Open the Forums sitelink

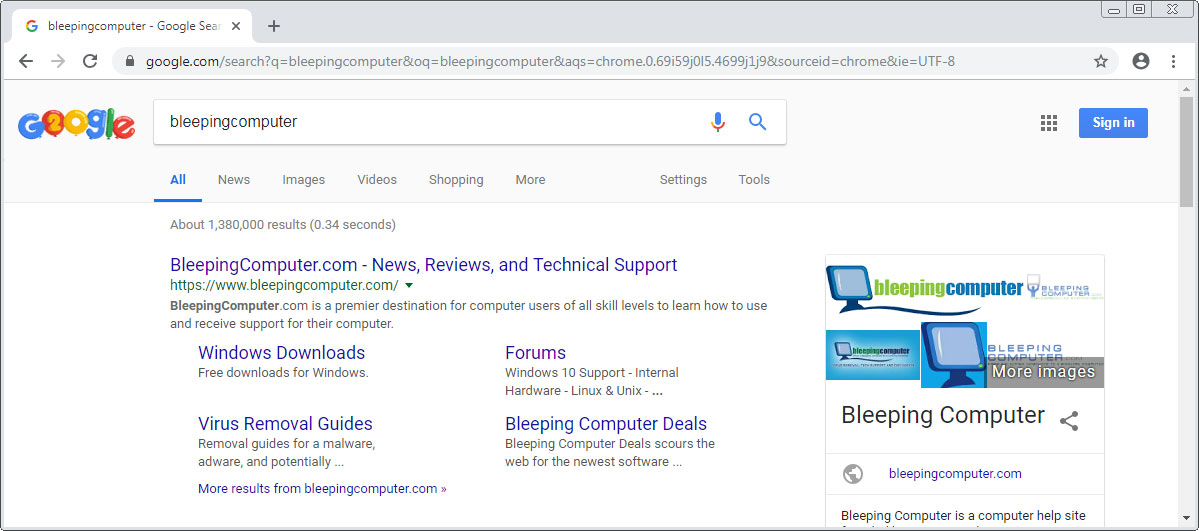(535, 353)
